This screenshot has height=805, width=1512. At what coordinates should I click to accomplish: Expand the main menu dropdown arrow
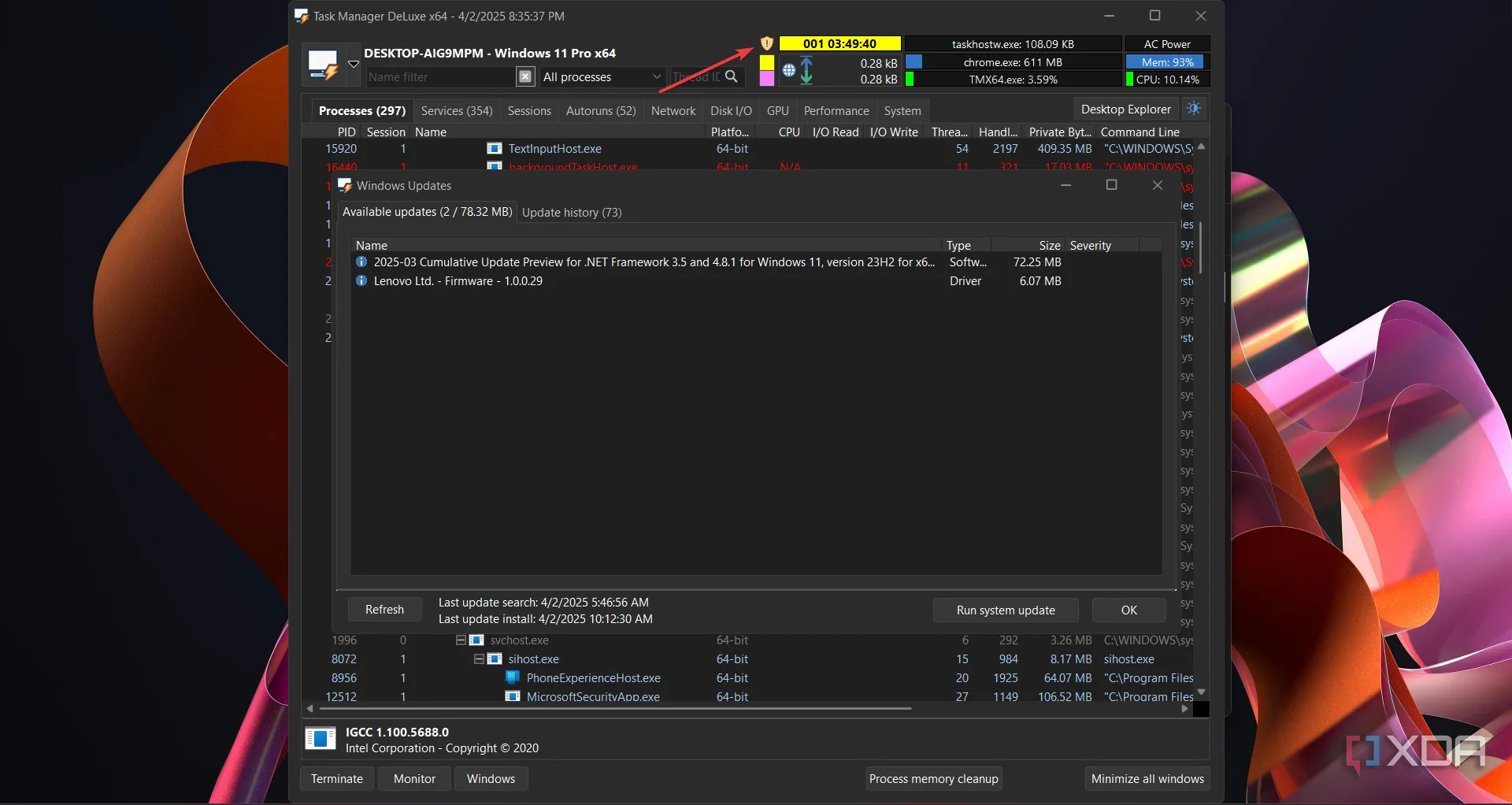354,65
